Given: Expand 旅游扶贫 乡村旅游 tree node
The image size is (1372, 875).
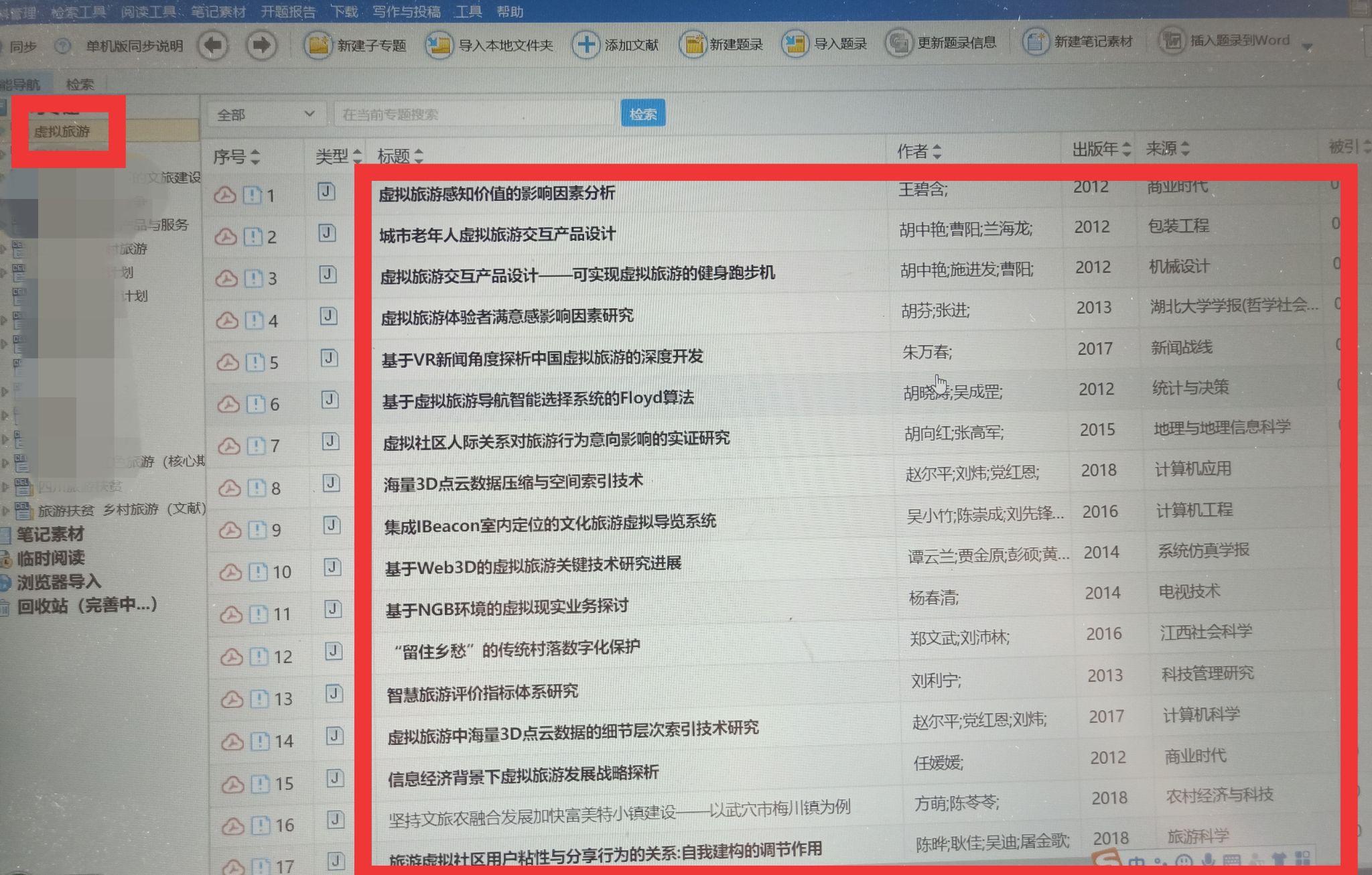Looking at the screenshot, I should pyautogui.click(x=5, y=512).
